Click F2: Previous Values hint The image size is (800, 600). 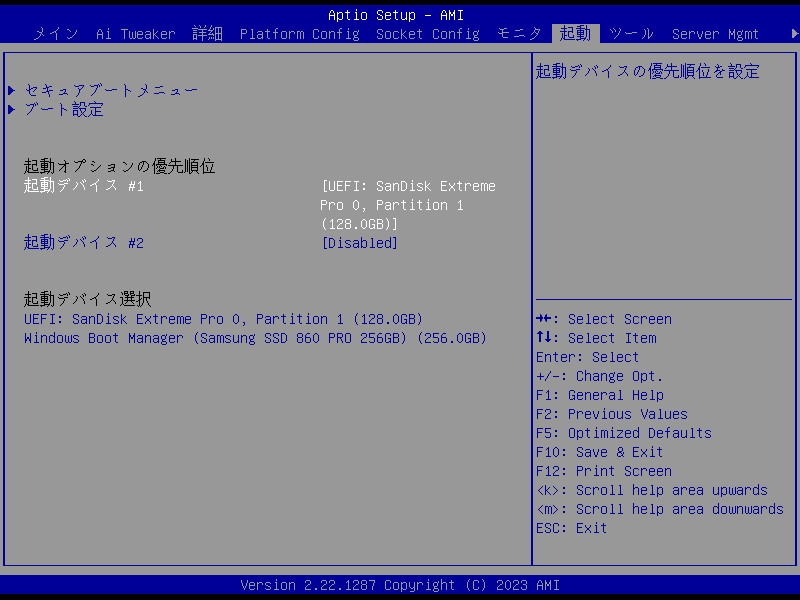tap(612, 414)
